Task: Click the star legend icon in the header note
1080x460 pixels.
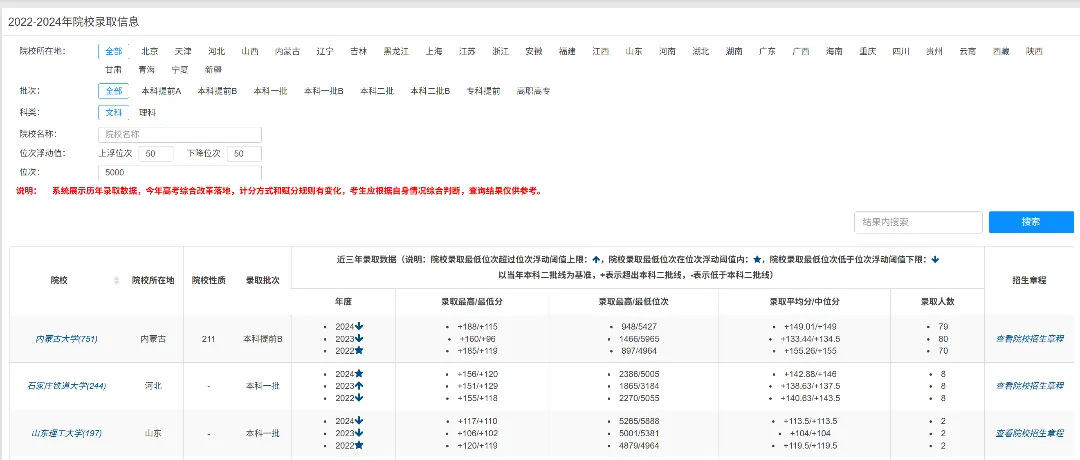Action: [758, 260]
